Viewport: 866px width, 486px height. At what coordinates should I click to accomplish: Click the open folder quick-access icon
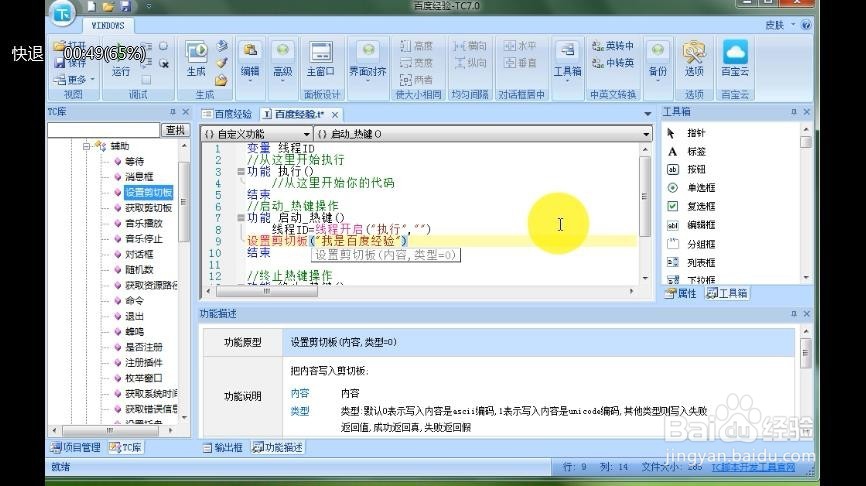point(108,7)
